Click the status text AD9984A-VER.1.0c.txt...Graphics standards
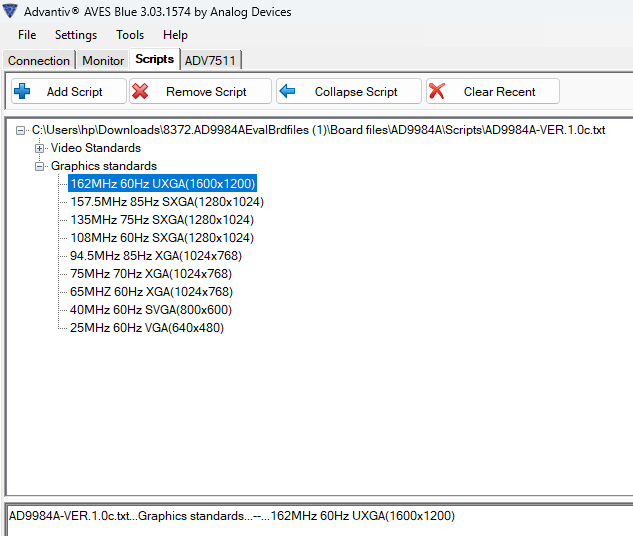The width and height of the screenshot is (633, 536). tap(232, 516)
